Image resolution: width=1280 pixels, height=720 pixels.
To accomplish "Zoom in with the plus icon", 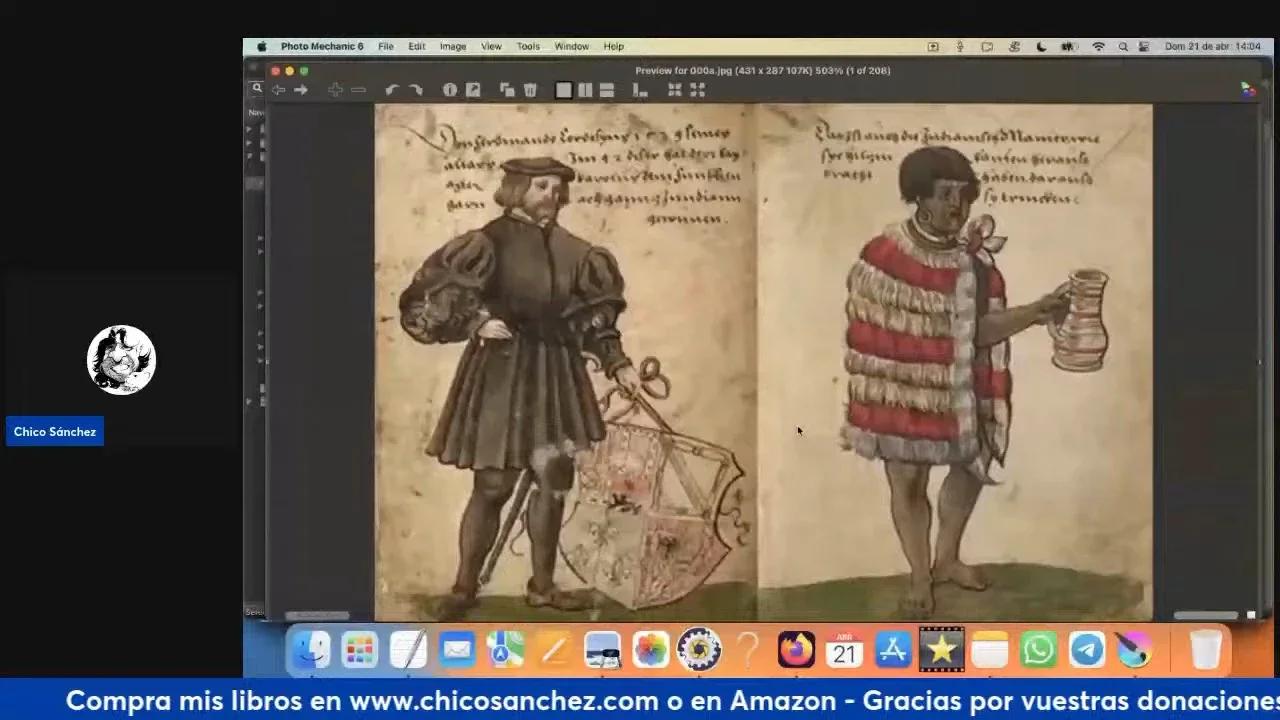I will [x=335, y=90].
